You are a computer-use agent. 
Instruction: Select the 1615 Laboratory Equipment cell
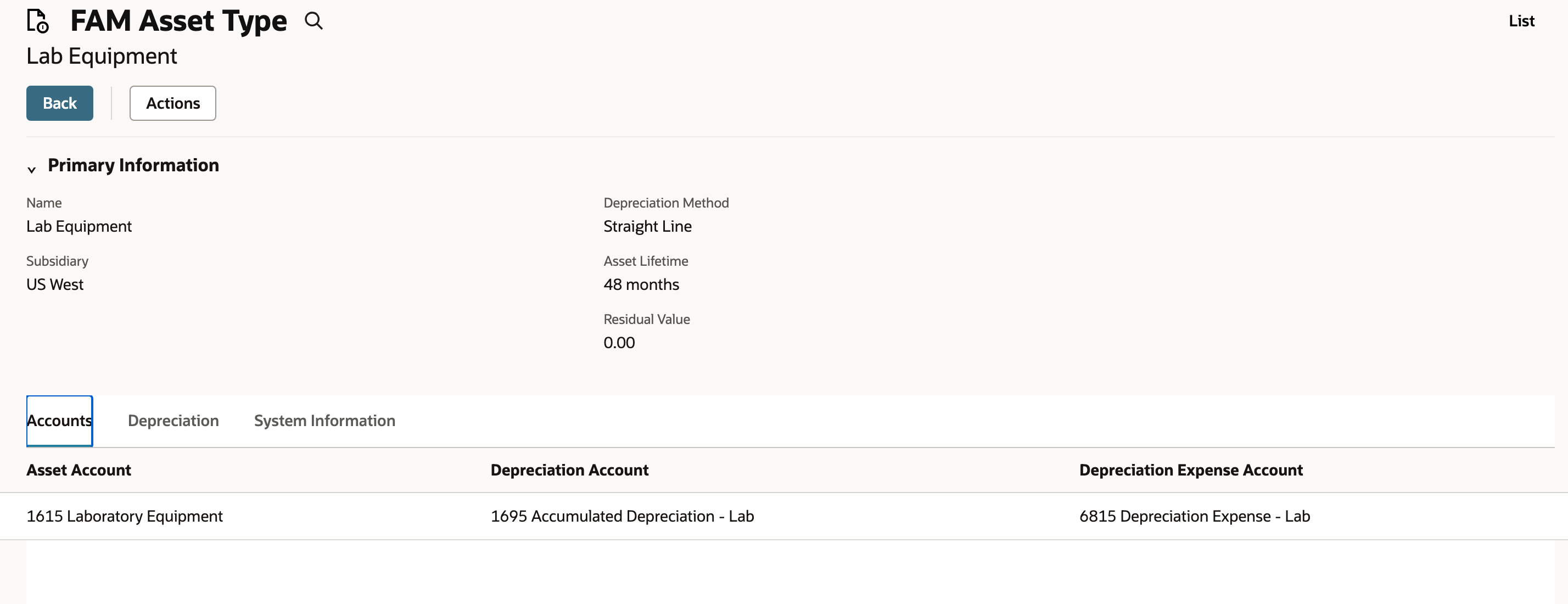coord(124,516)
